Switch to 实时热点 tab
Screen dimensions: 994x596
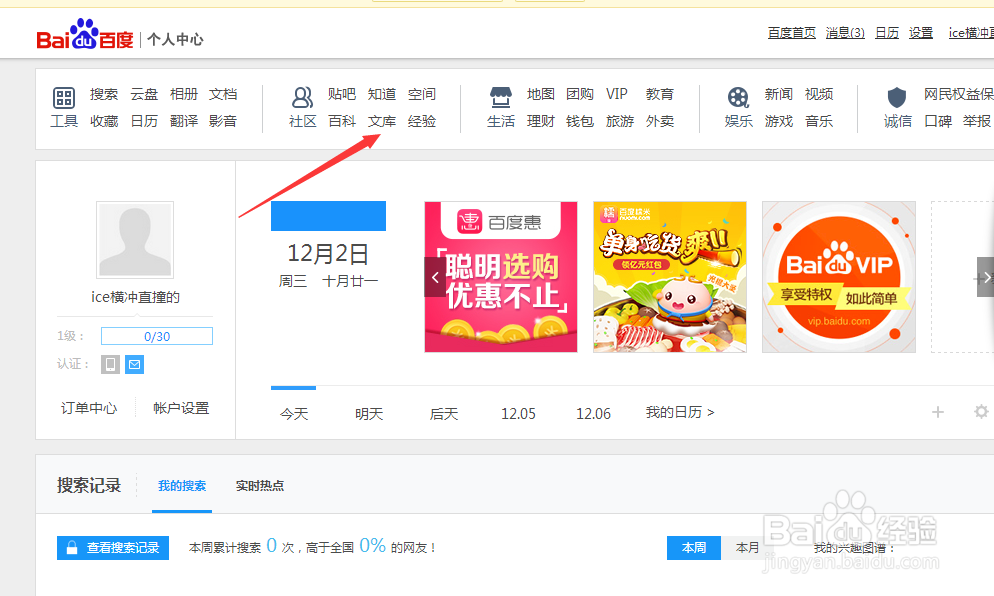pyautogui.click(x=260, y=486)
